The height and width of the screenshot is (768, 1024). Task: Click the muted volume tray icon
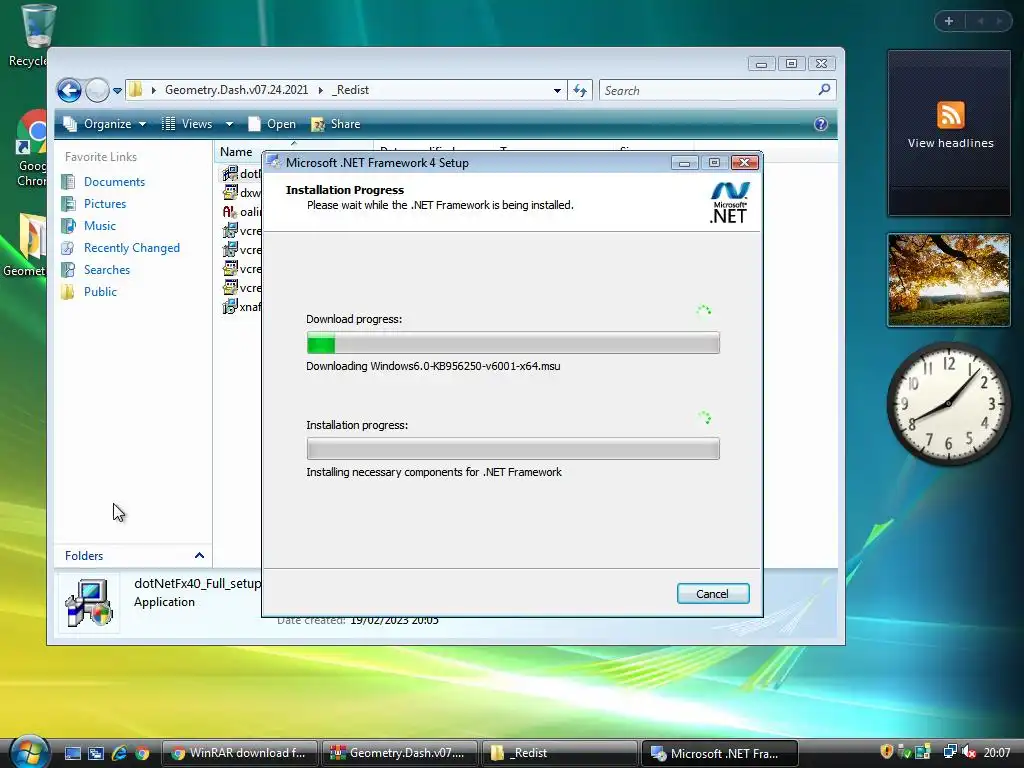pos(968,752)
